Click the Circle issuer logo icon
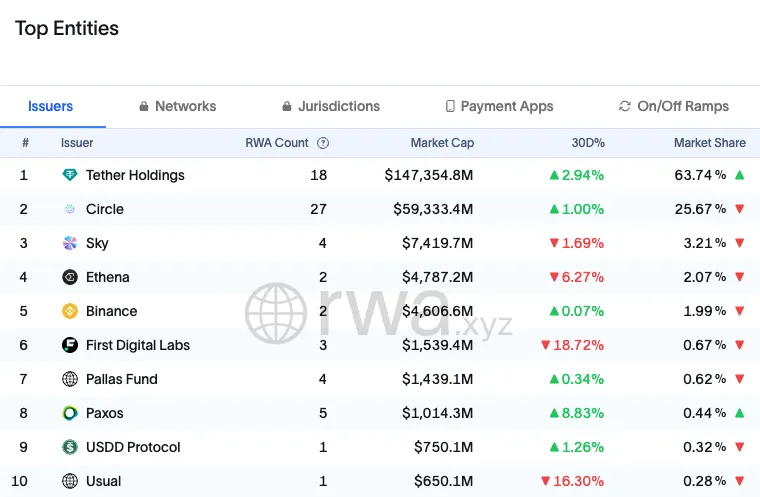Viewport: 760px width, 497px height. pos(70,209)
